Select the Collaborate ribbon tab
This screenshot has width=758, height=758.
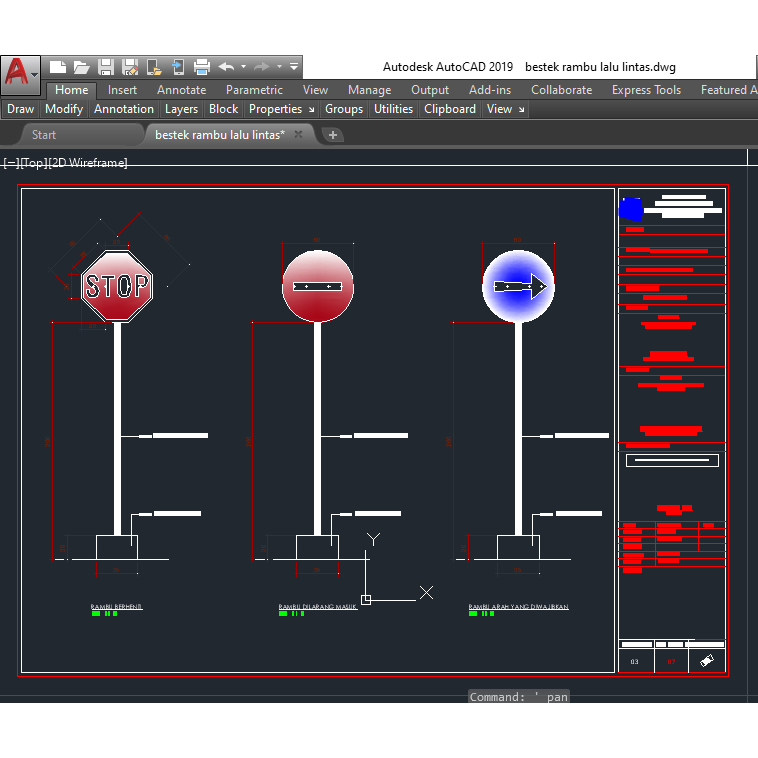coord(561,90)
